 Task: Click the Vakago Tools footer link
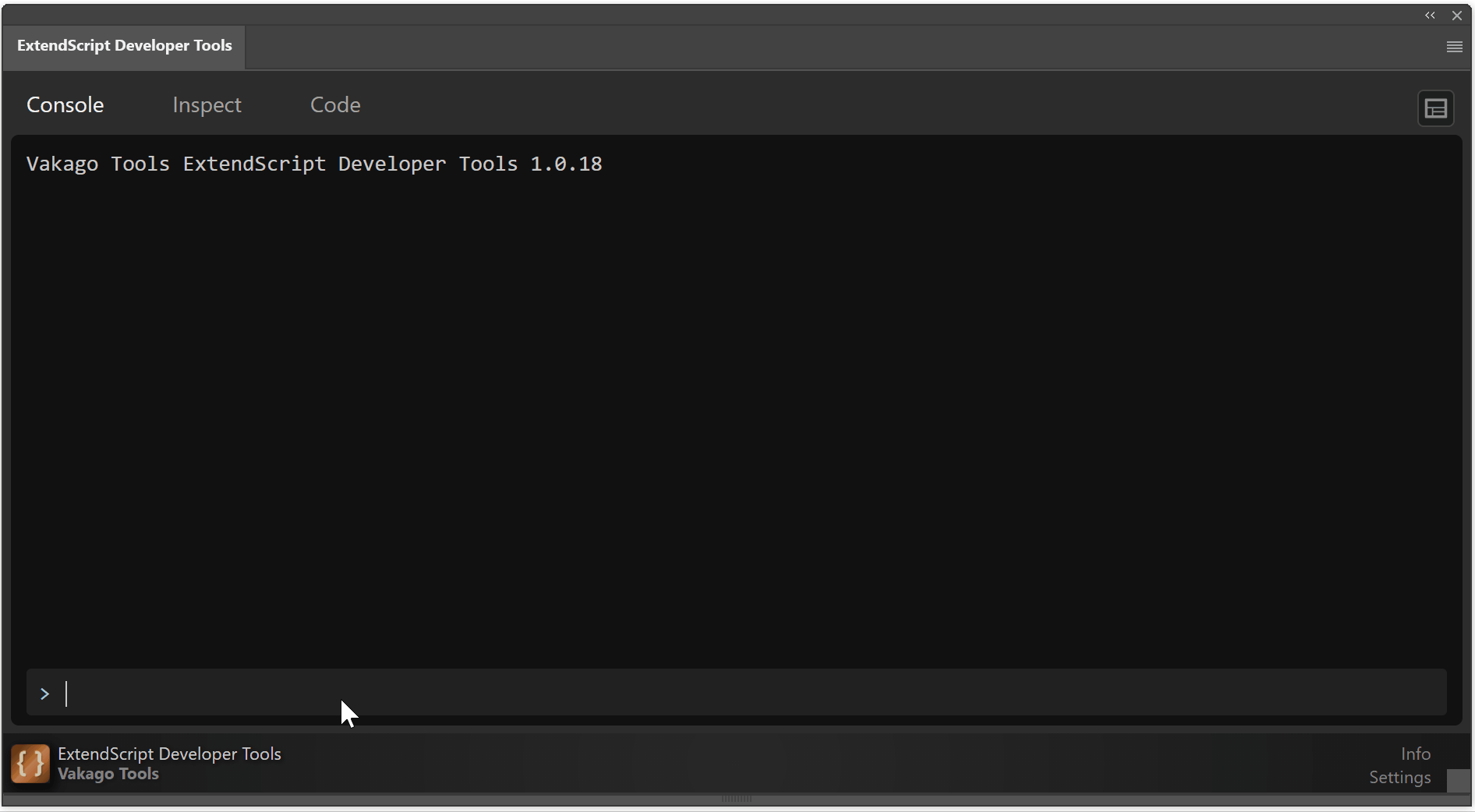point(108,774)
